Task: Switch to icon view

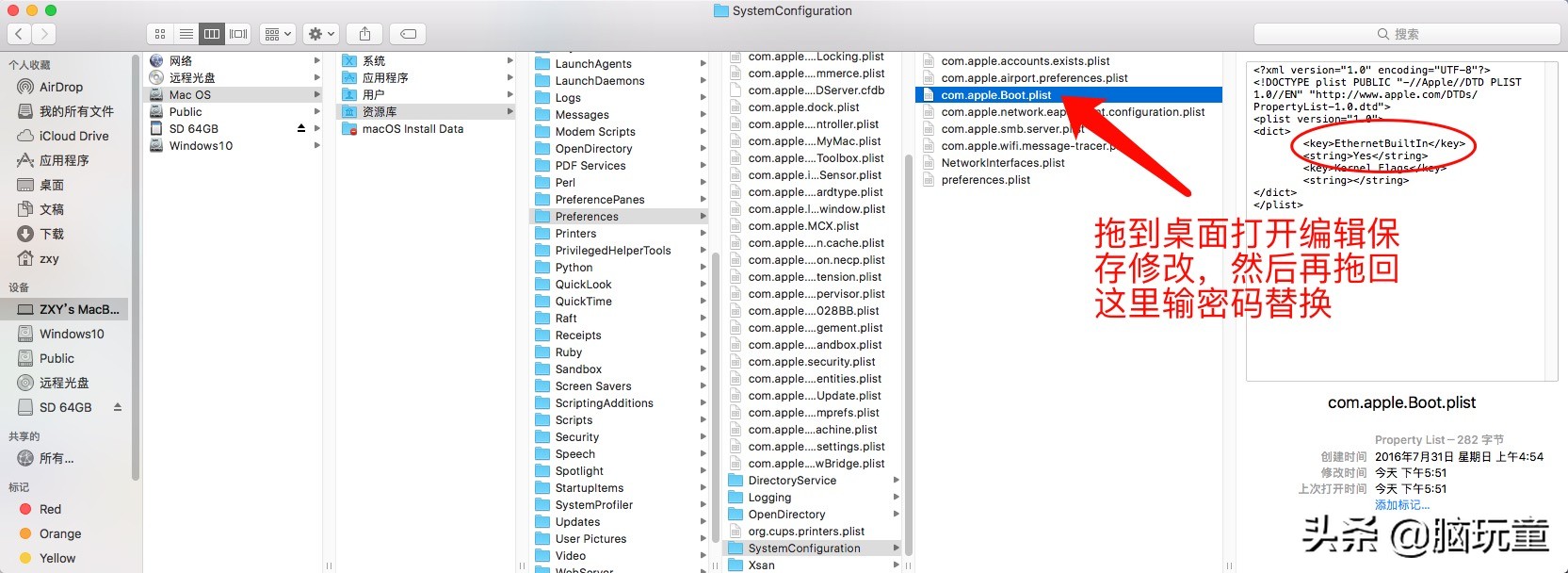Action: coord(160,34)
